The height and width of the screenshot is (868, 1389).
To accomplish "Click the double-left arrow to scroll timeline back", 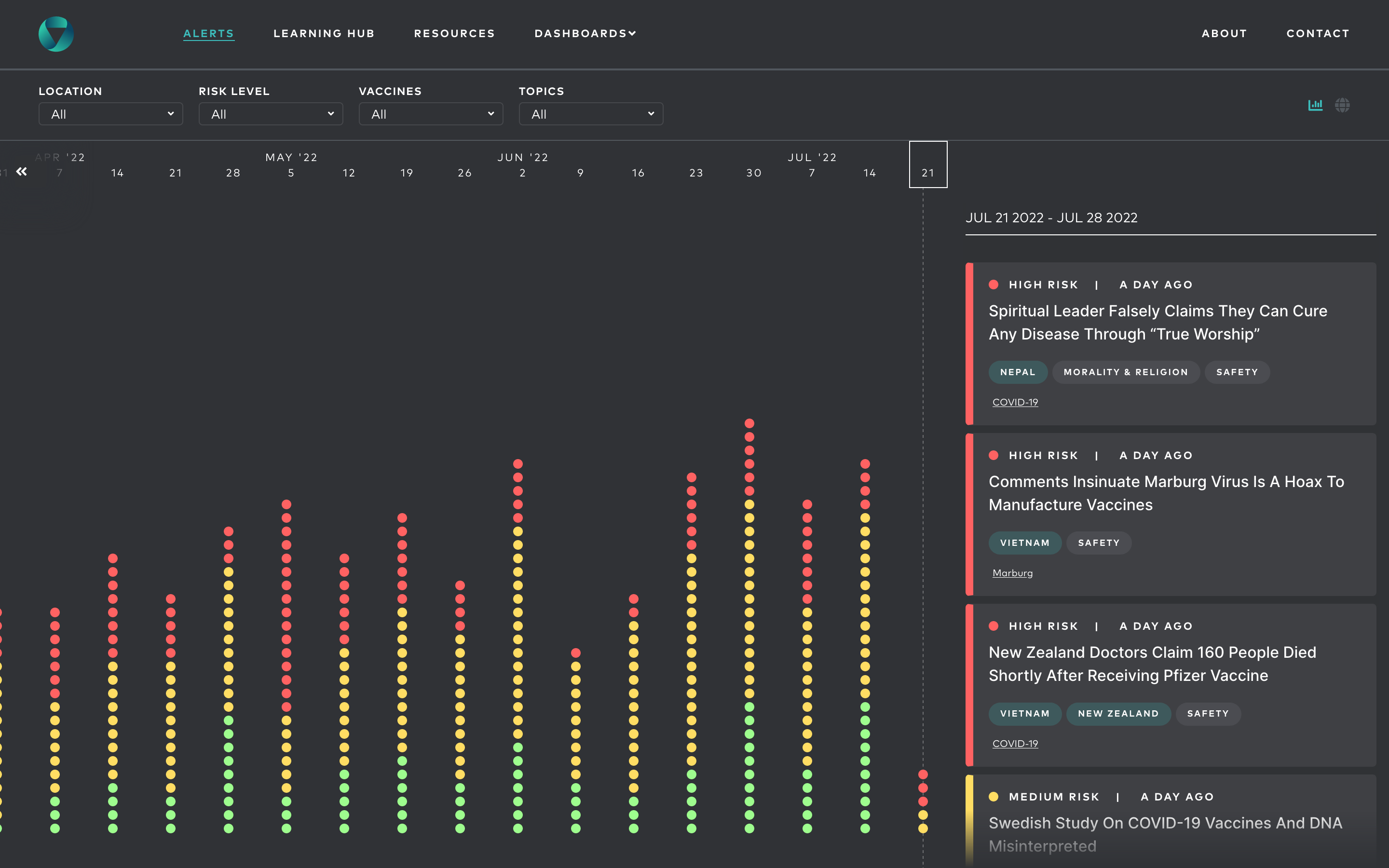I will (x=22, y=172).
